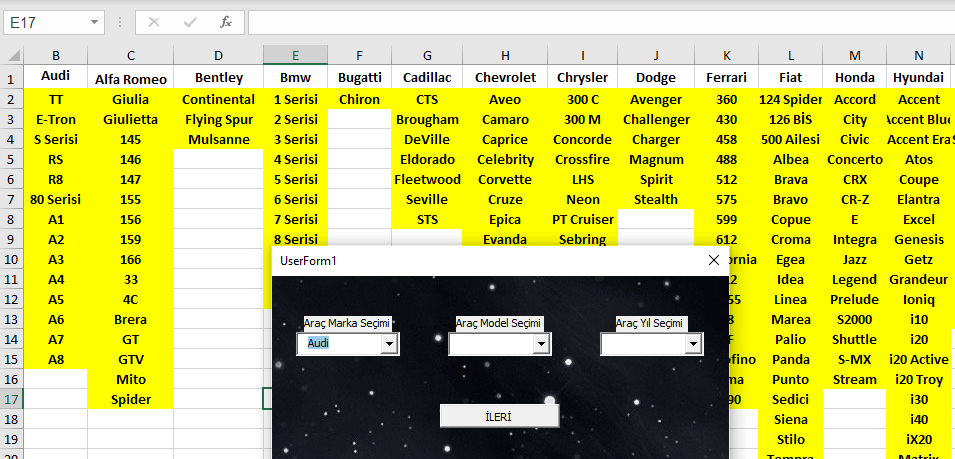Screen dimensions: 955x459
Task: Click the 124 Spider cell
Action: pyautogui.click(x=791, y=99)
